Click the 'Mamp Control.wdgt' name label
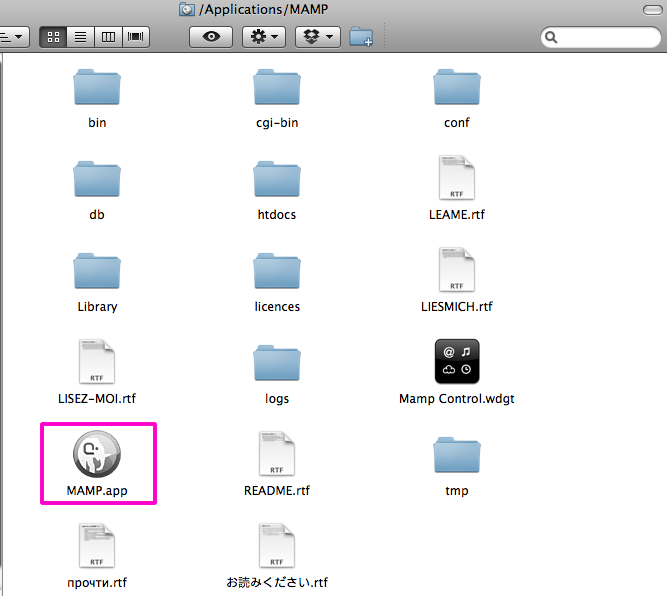Image resolution: width=667 pixels, height=596 pixels. tap(457, 399)
